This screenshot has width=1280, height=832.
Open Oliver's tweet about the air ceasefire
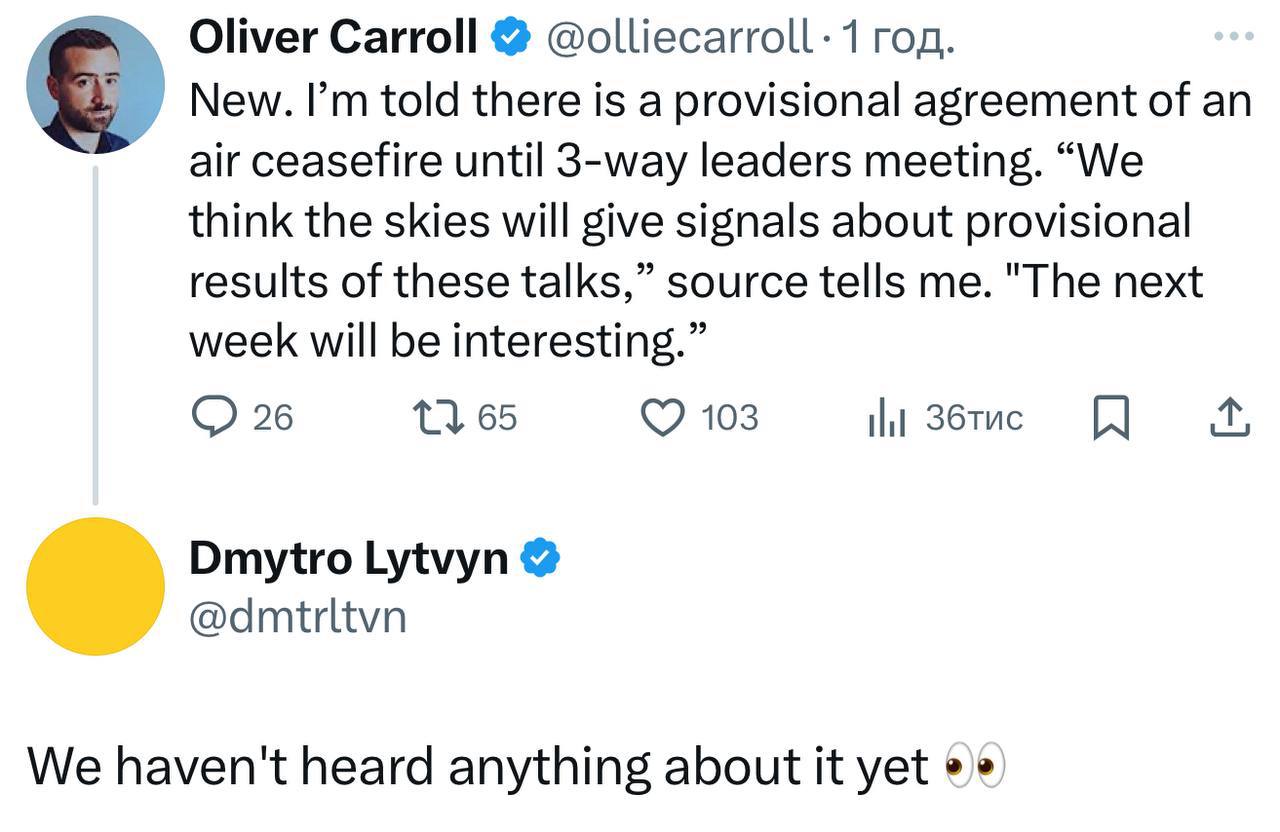700,220
